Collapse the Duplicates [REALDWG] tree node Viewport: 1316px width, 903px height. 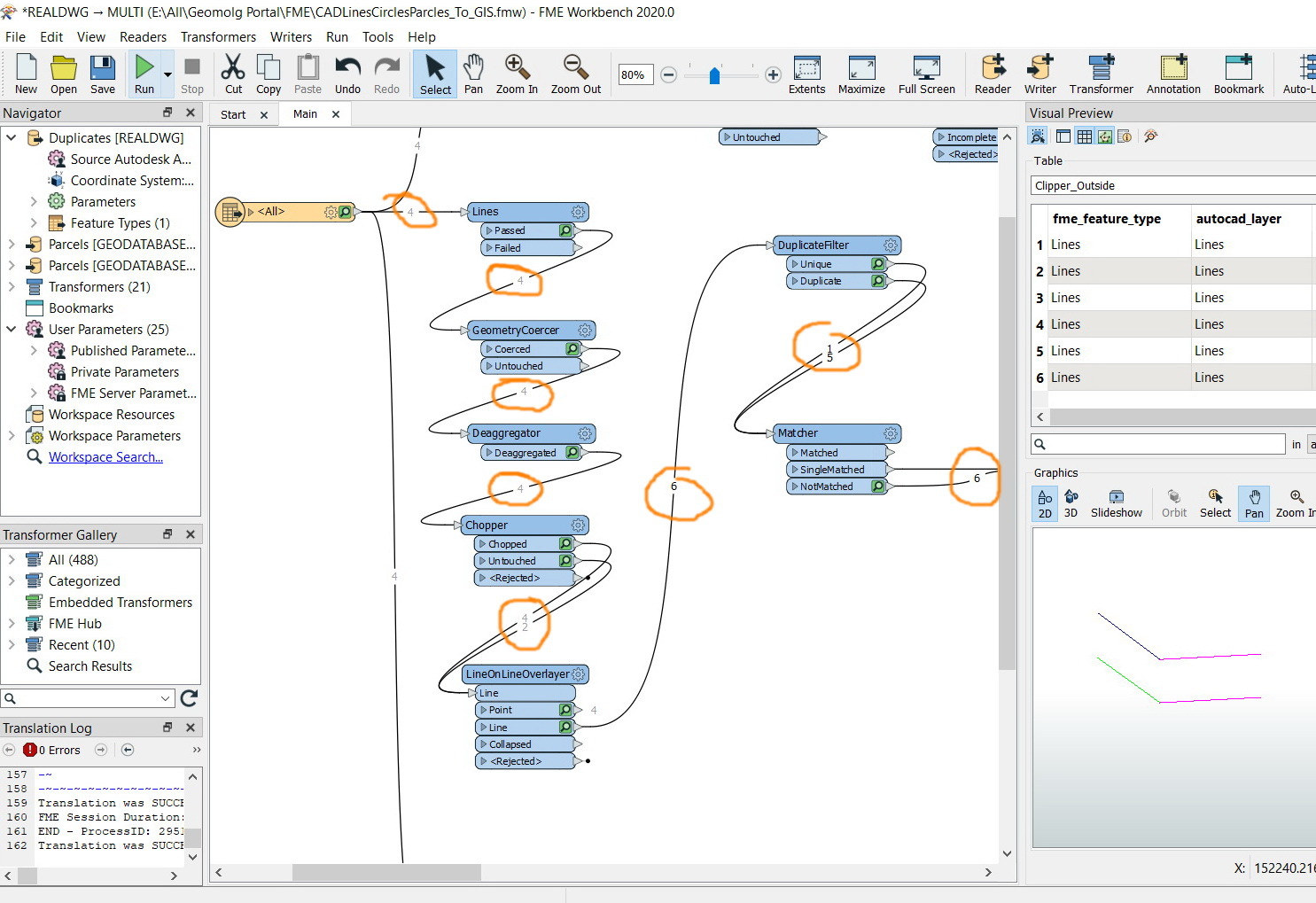tap(12, 138)
